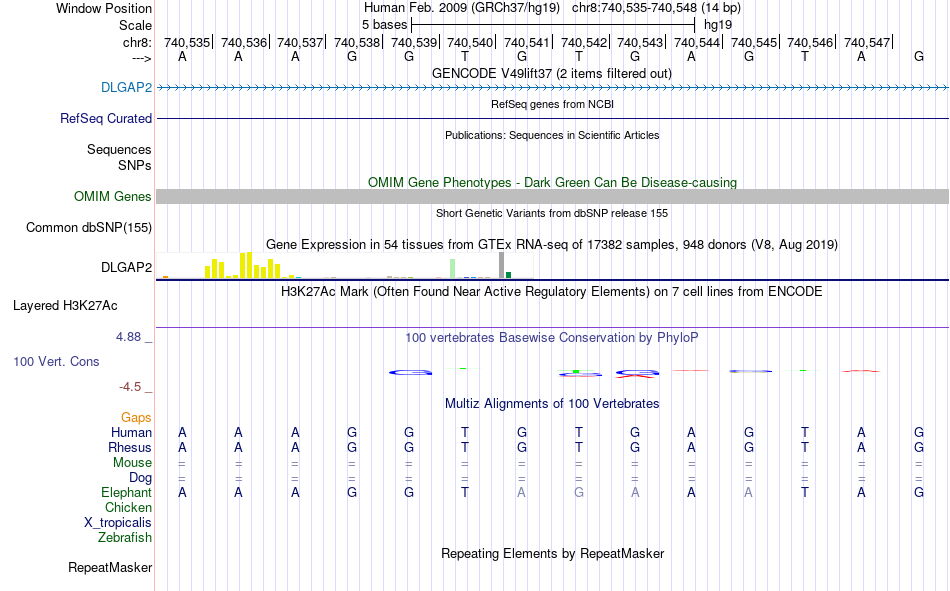Click the 'RefSeq genes from NCBI' title
950x591 pixels.
tap(552, 104)
